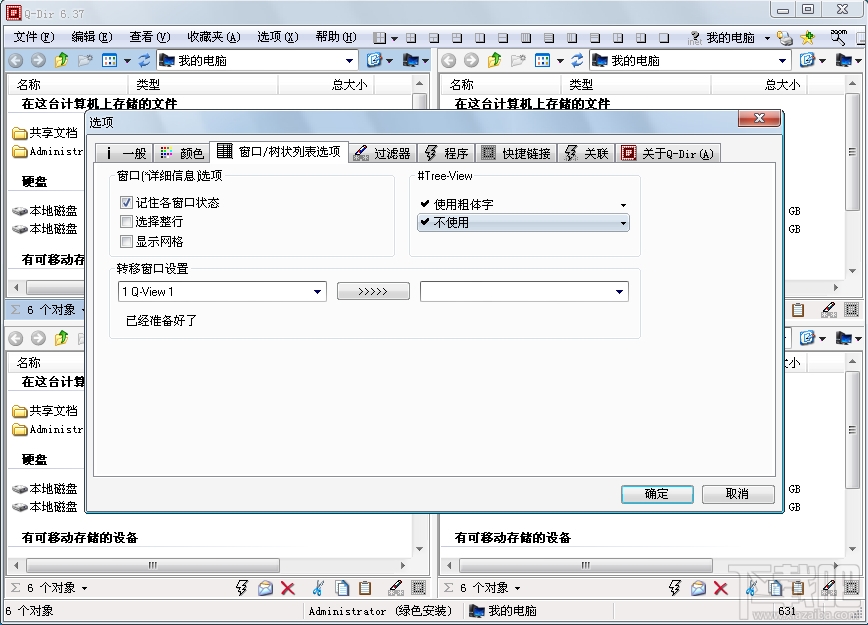This screenshot has width=868, height=625.
Task: Click 共享文档 folder in top-left pane
Action: [x=45, y=133]
